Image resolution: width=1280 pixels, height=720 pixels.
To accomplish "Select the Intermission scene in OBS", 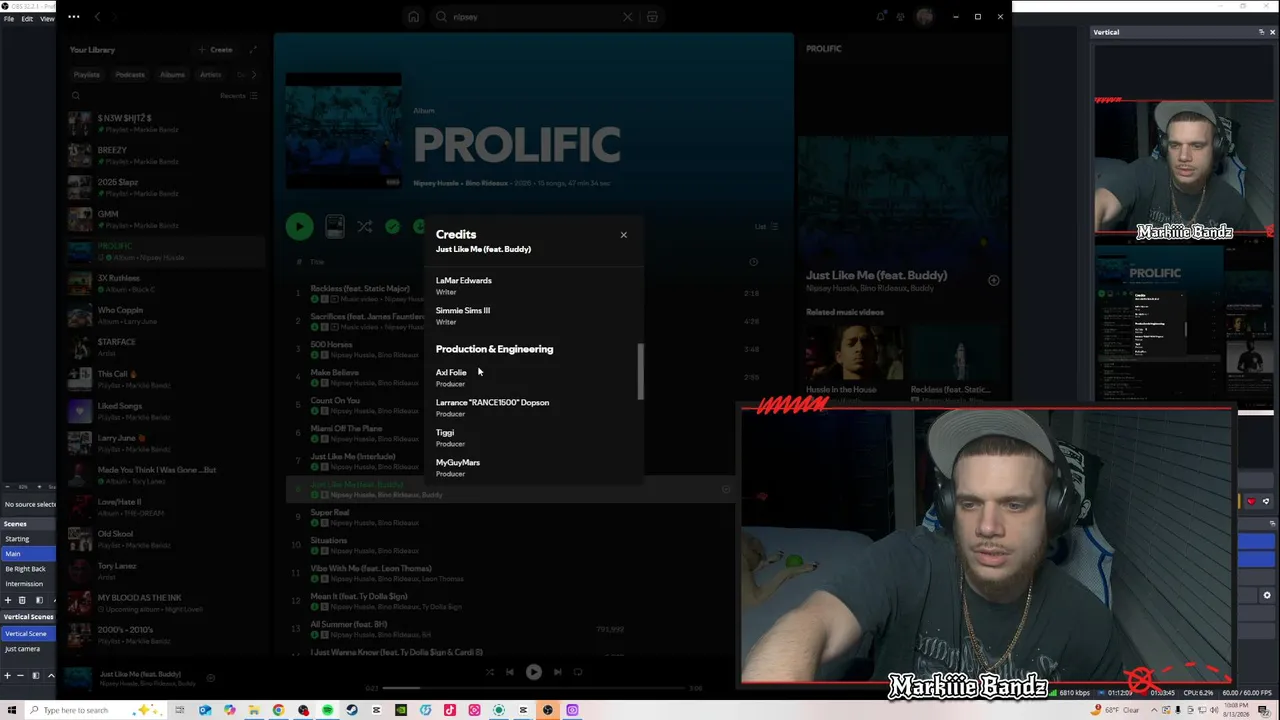I will point(28,584).
